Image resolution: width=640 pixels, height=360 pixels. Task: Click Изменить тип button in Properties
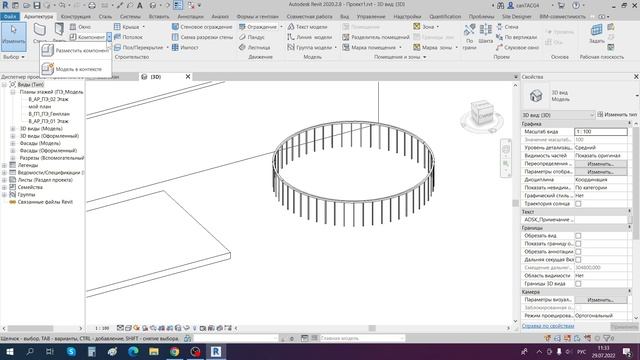[x=617, y=115]
